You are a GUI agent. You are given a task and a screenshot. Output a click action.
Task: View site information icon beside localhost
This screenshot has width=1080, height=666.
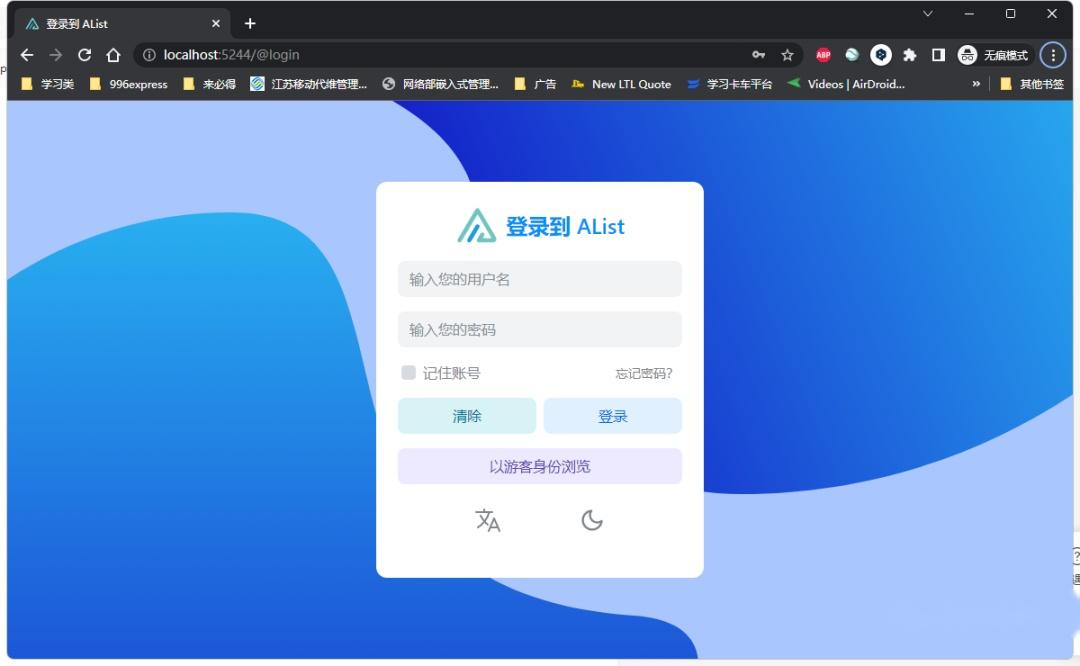click(x=149, y=55)
